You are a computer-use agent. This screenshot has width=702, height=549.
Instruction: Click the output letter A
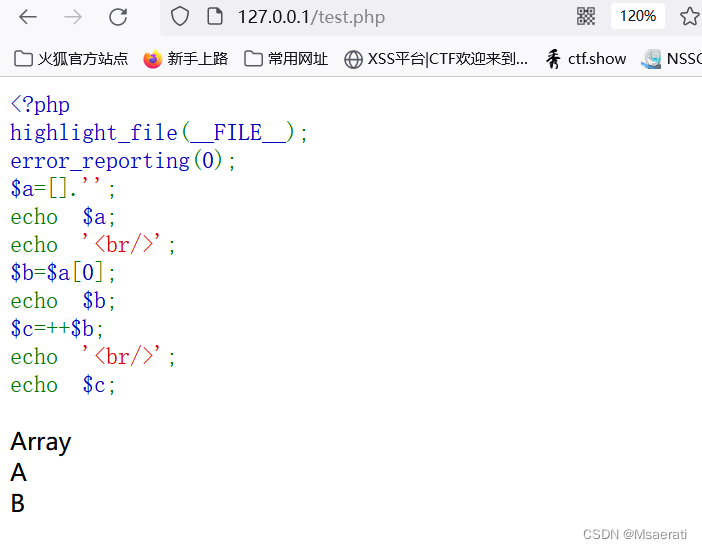(18, 472)
